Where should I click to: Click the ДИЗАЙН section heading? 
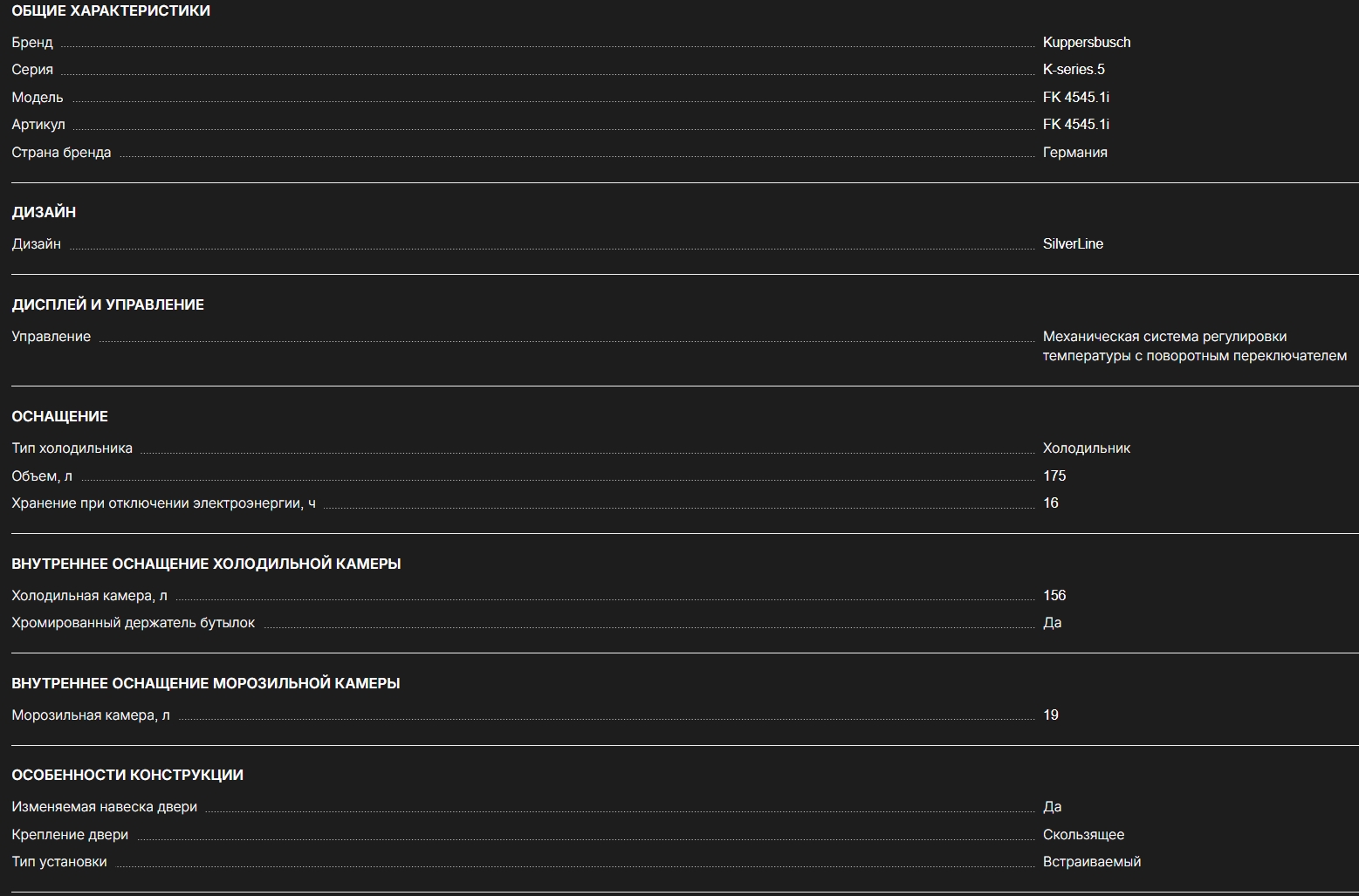[44, 212]
